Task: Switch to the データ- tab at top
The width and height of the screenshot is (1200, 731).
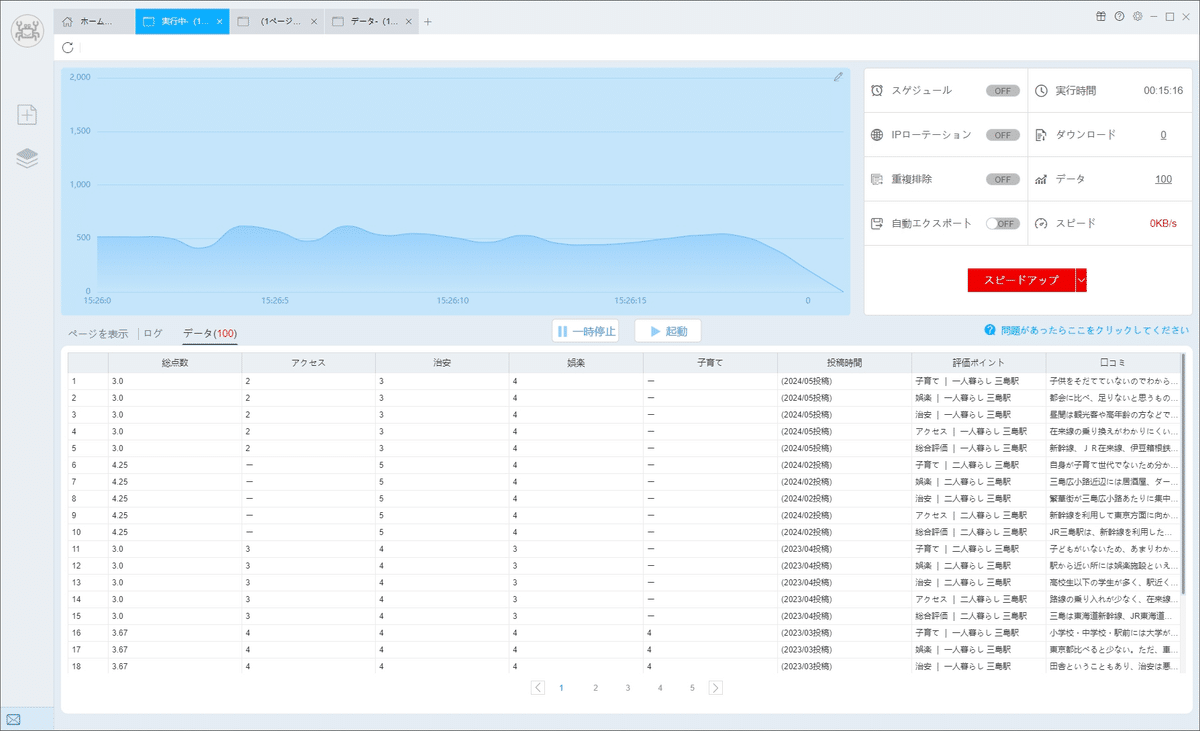Action: click(x=372, y=21)
